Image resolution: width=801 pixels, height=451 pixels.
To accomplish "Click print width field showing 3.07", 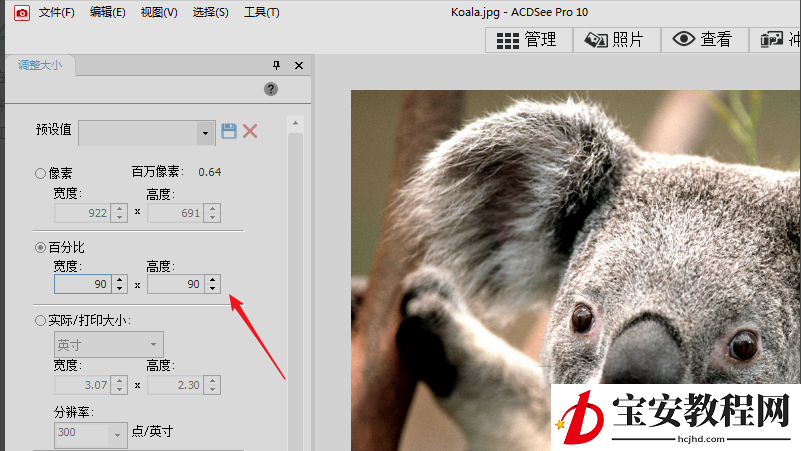I will click(x=82, y=385).
